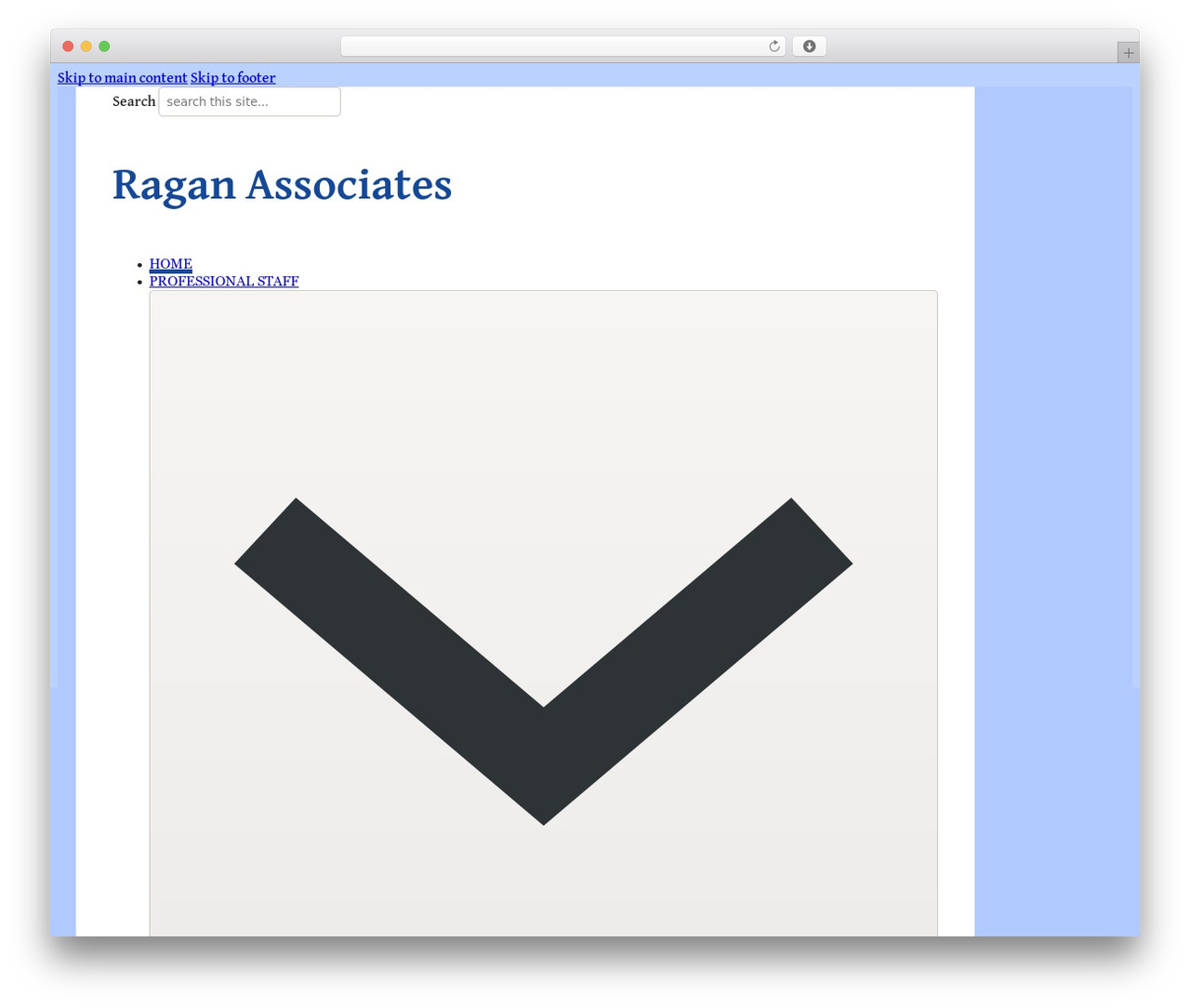Click the browser address bar
The height and width of the screenshot is (1008, 1190).
pos(562,46)
